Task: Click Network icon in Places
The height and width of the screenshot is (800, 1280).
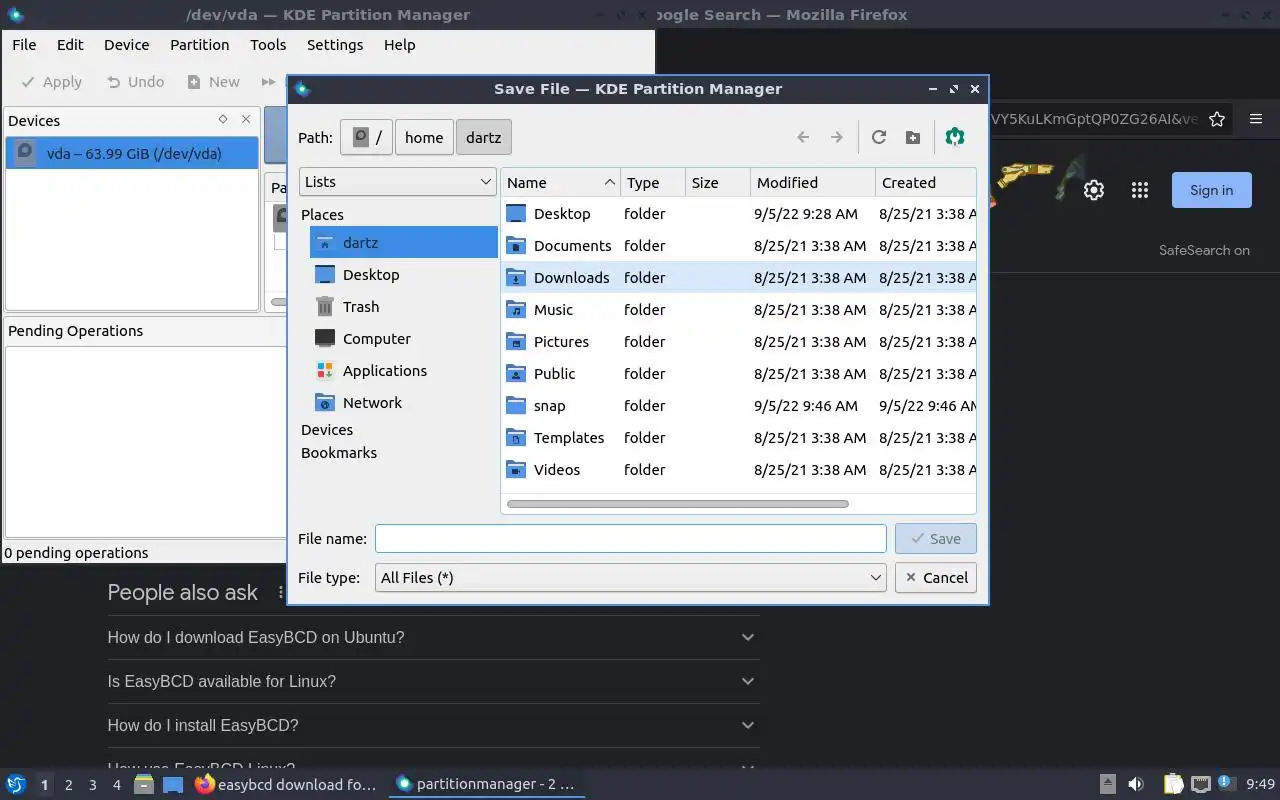Action: point(325,402)
